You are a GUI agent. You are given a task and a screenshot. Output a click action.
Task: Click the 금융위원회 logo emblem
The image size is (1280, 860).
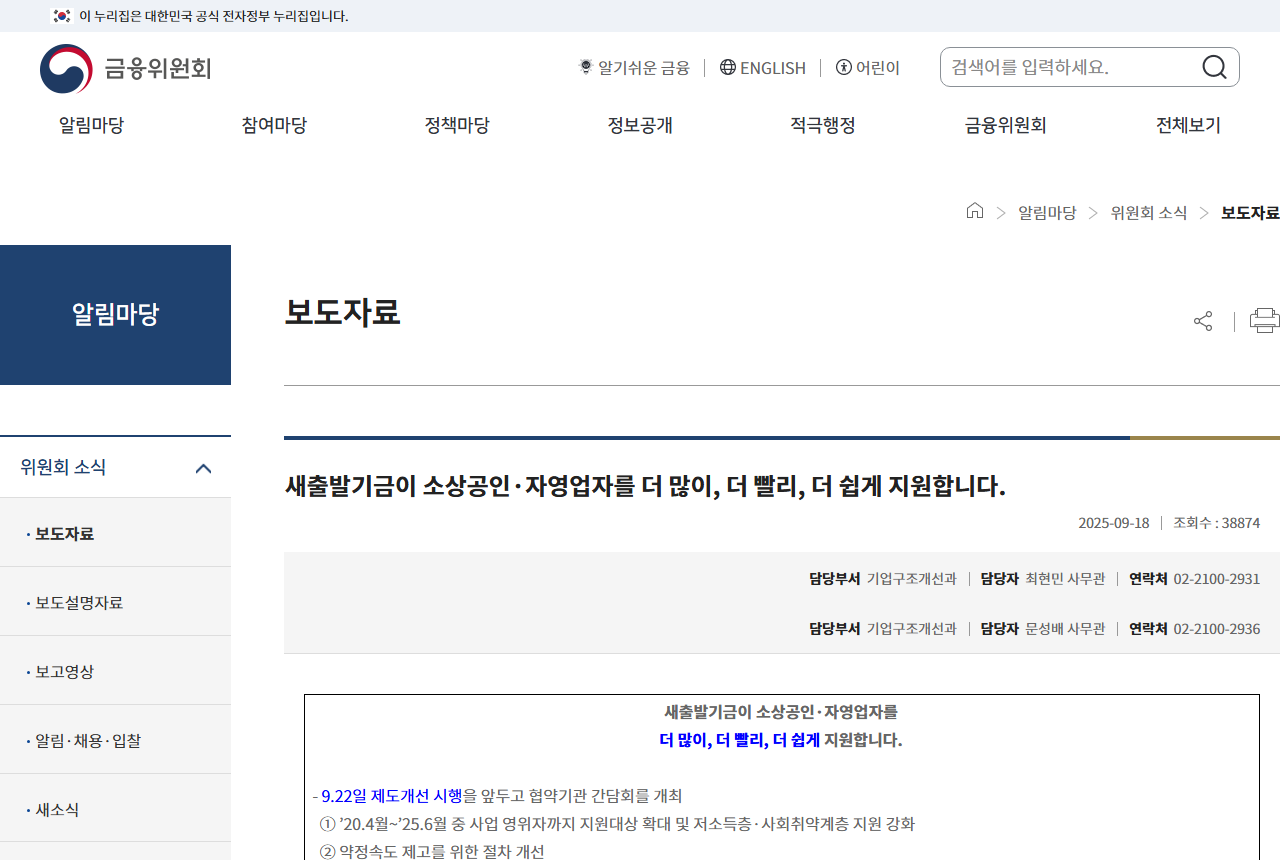[66, 69]
